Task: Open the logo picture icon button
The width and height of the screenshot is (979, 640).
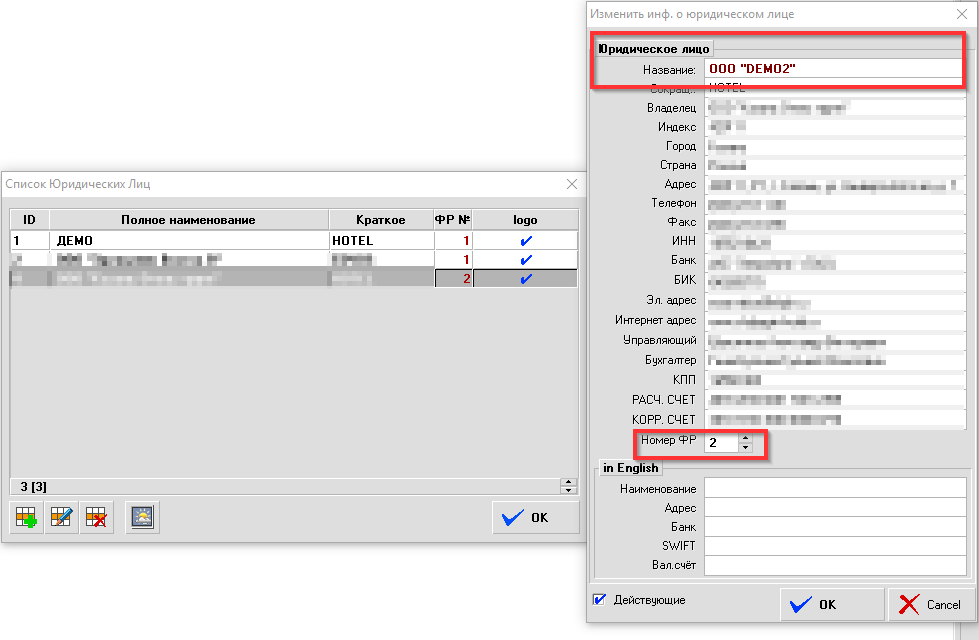Action: pyautogui.click(x=143, y=517)
